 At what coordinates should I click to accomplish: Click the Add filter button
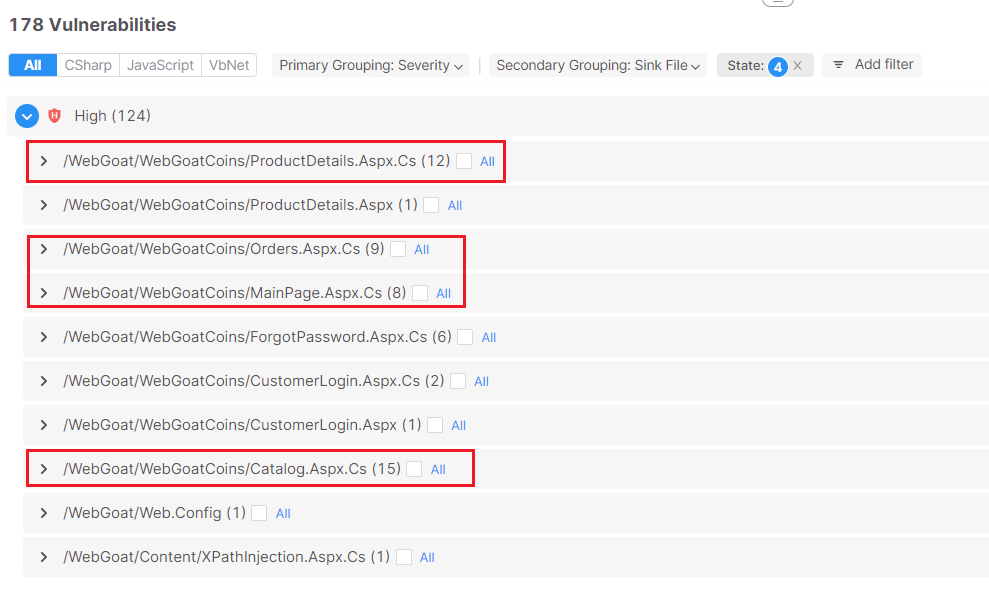872,65
